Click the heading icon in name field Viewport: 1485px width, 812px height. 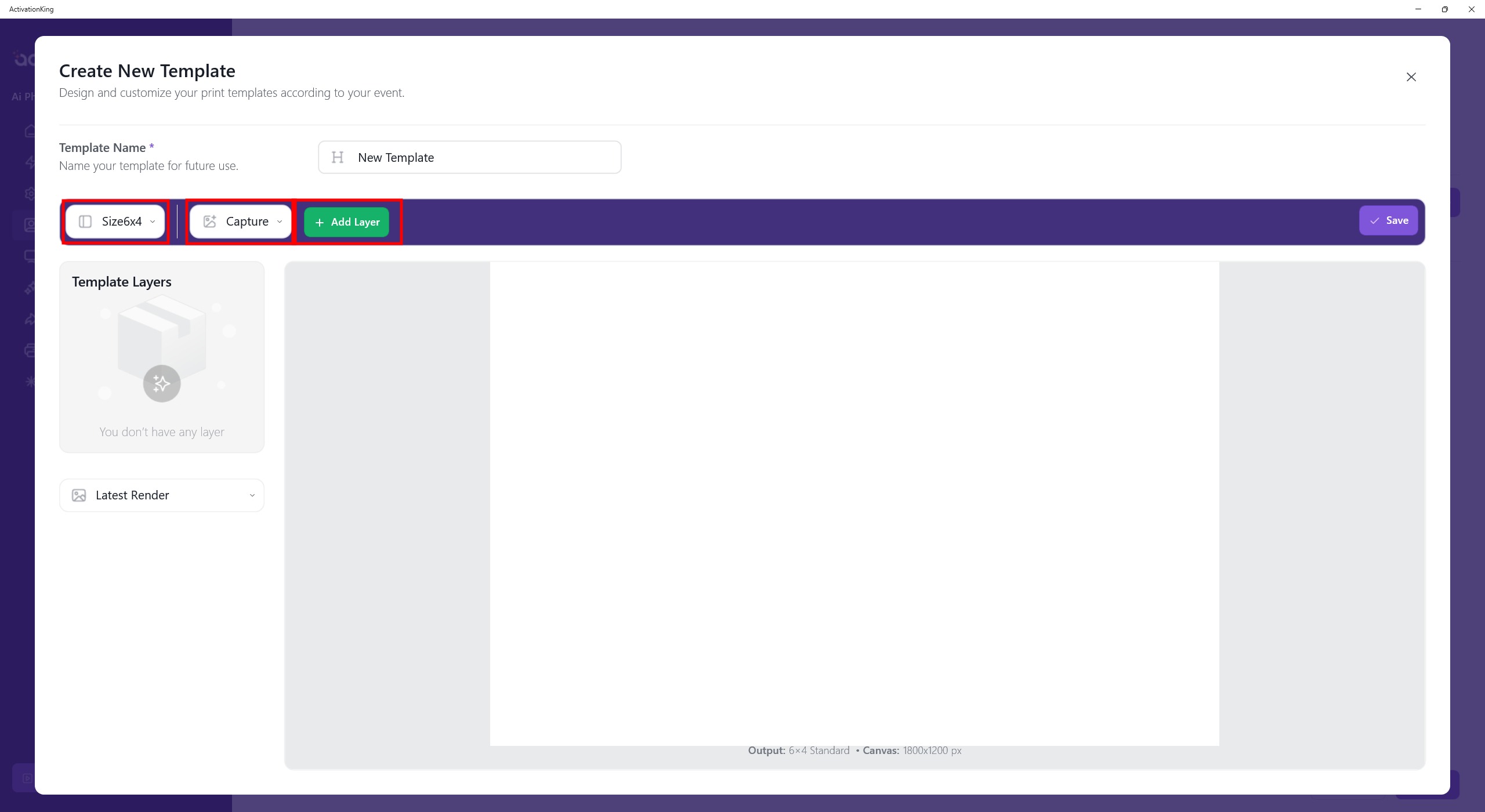tap(338, 157)
